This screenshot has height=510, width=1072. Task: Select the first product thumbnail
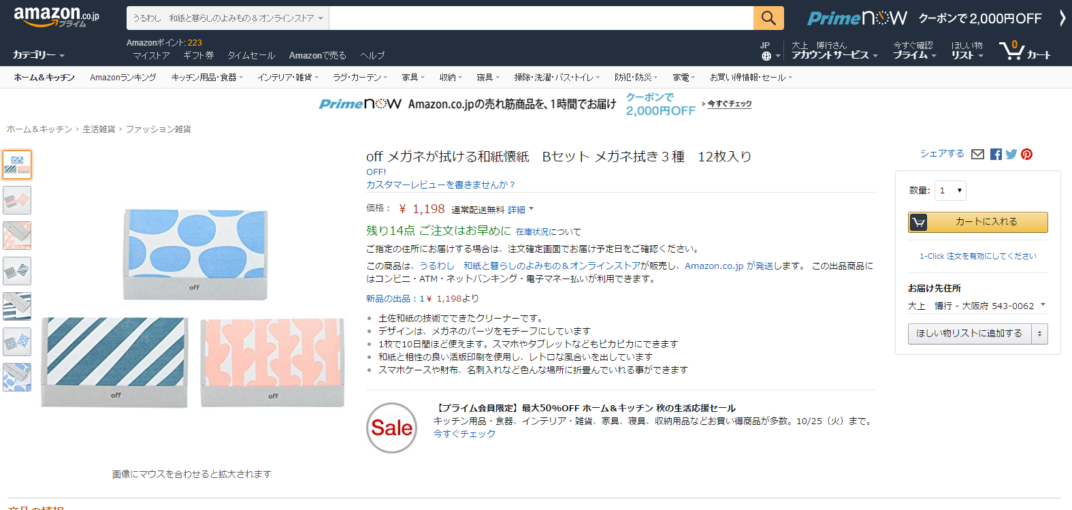[x=17, y=164]
